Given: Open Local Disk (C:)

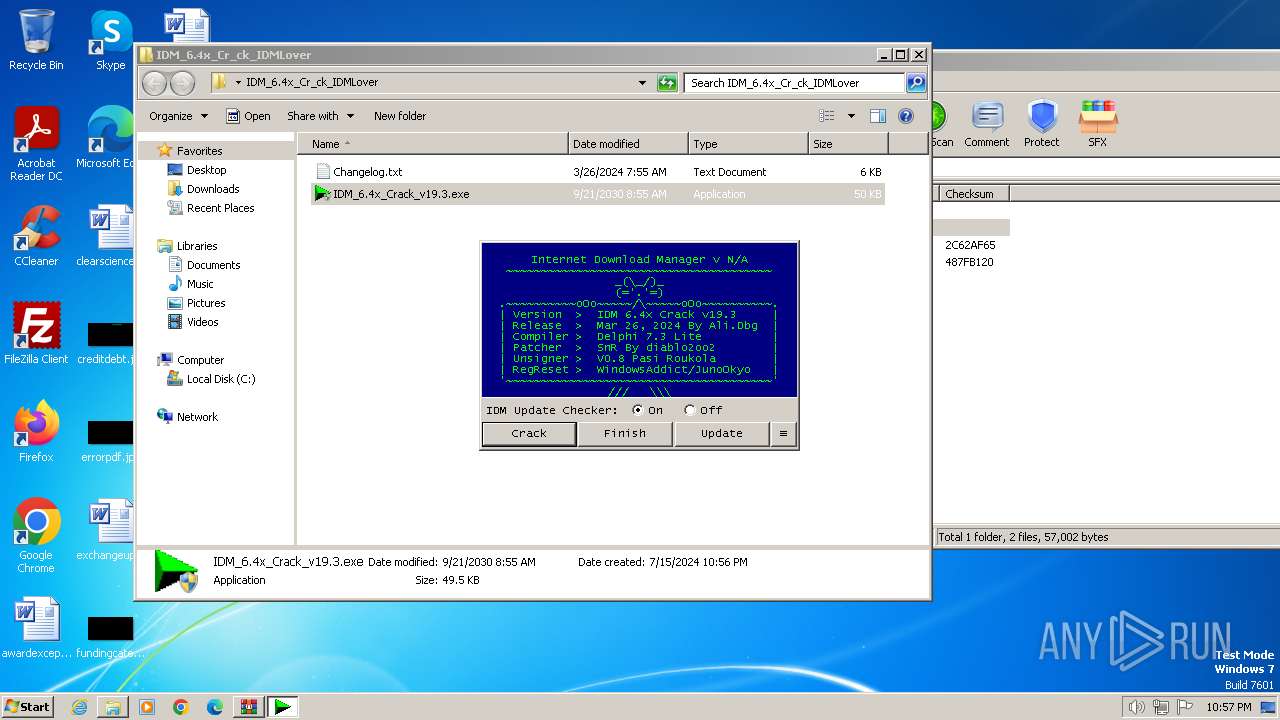Looking at the screenshot, I should pyautogui.click(x=220, y=379).
